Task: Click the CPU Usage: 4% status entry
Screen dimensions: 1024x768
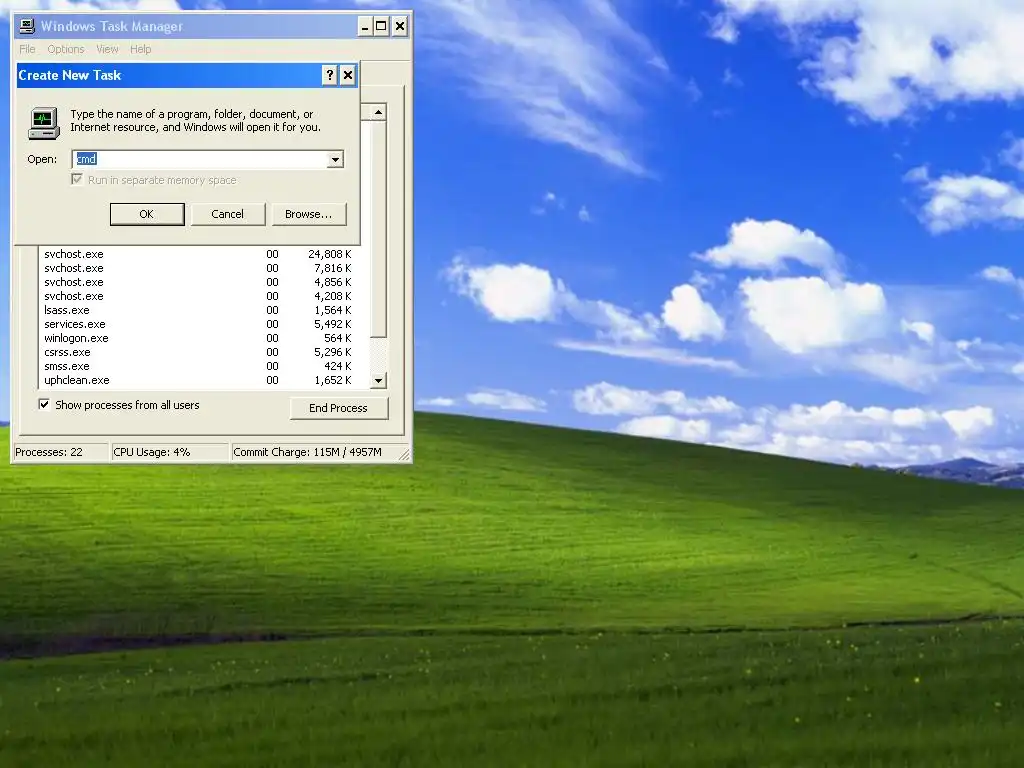Action: 170,452
